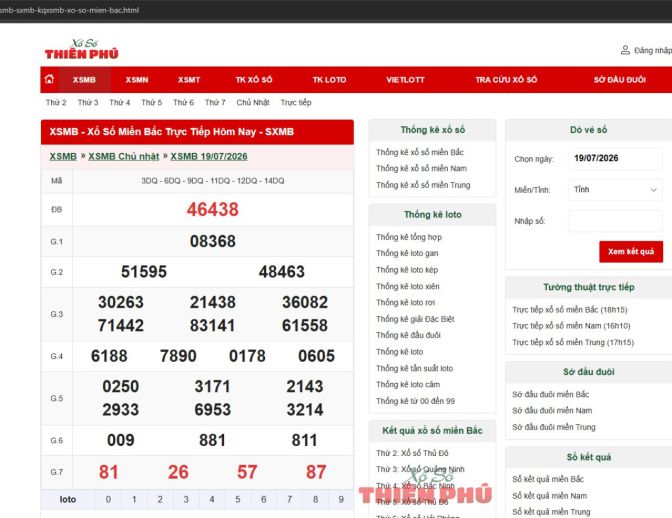The image size is (672, 518).
Task: Click first prize number 08368
Action: point(213,241)
